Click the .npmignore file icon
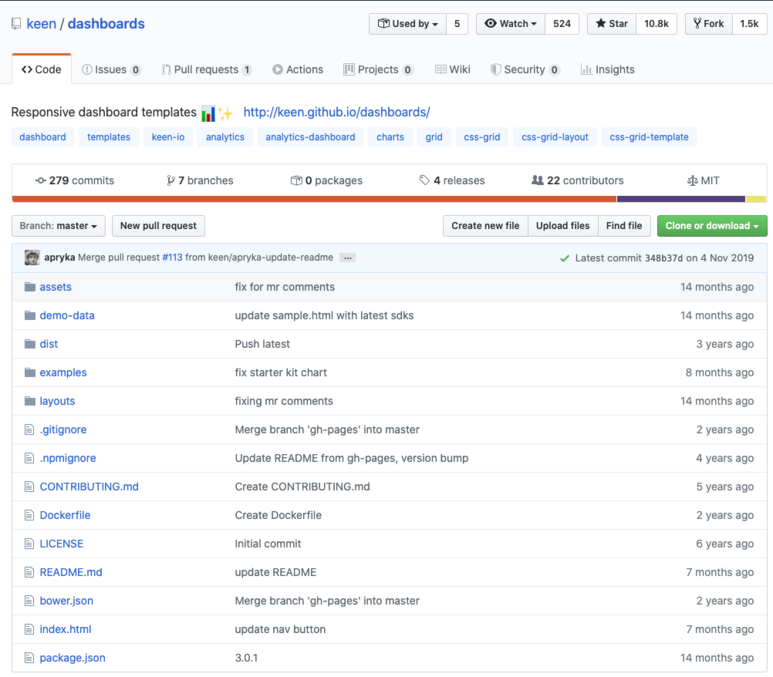 tap(30, 459)
